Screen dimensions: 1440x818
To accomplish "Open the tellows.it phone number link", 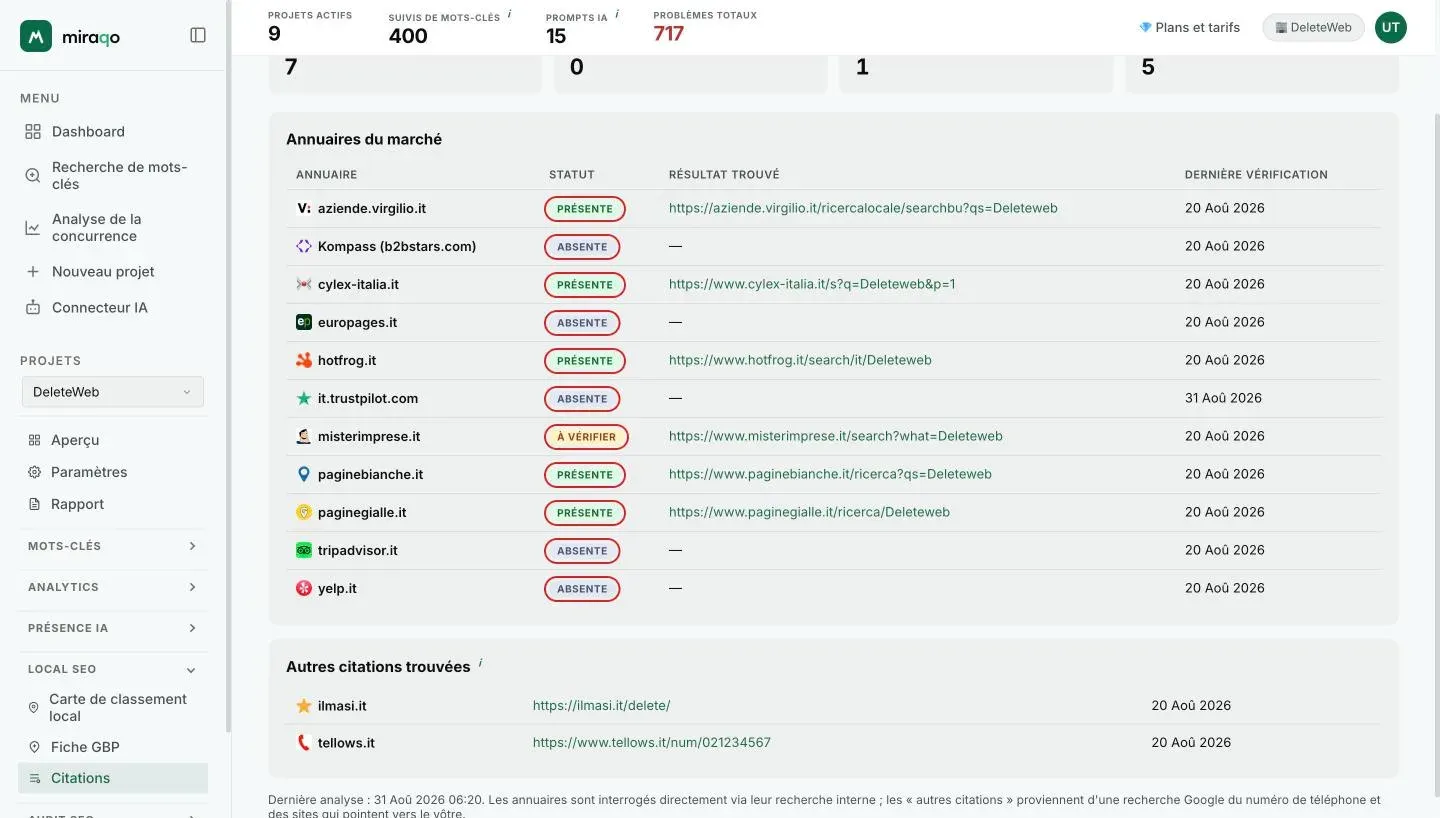I will [x=652, y=742].
